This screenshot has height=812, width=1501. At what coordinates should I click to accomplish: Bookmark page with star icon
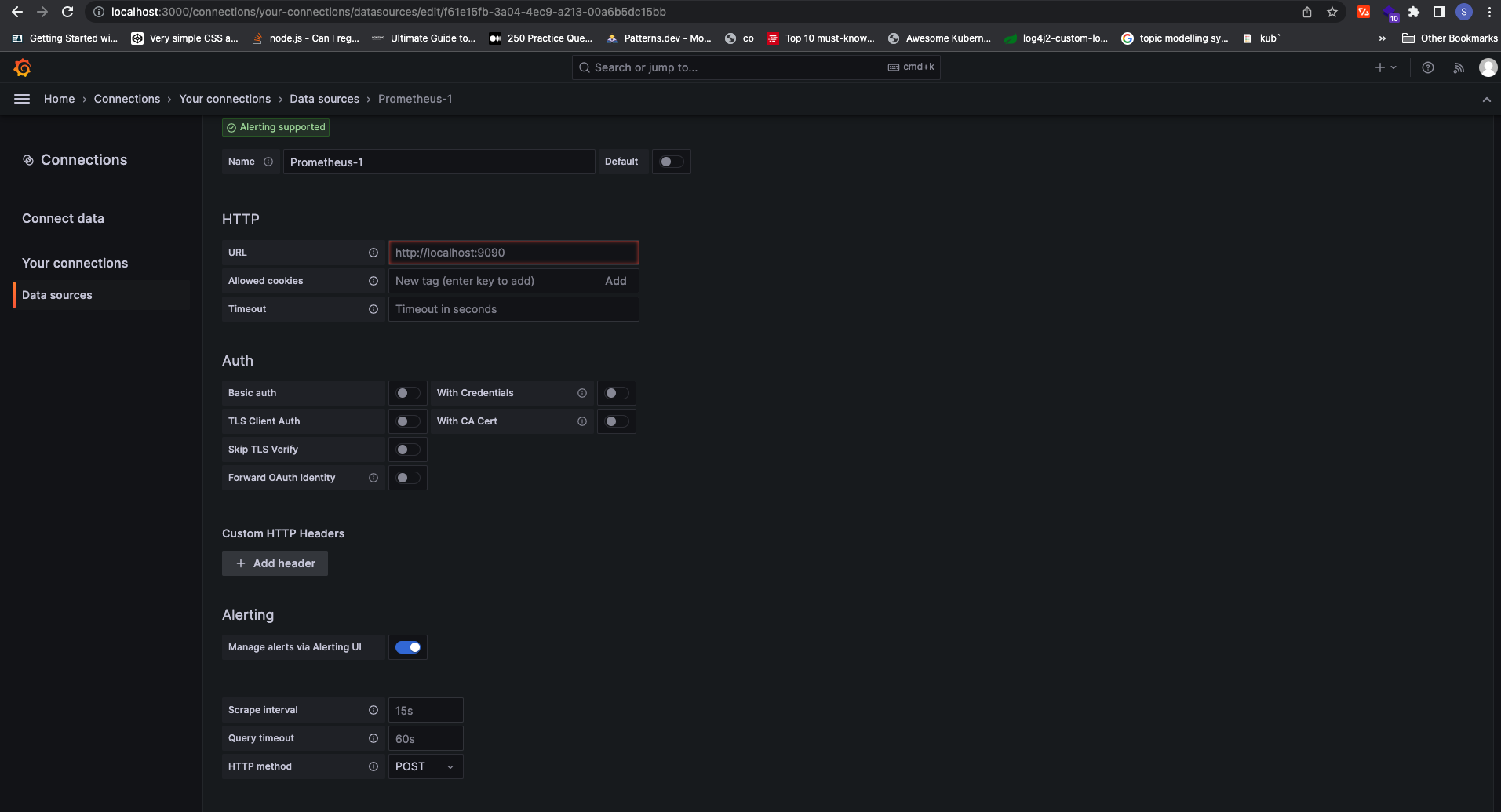click(x=1332, y=12)
